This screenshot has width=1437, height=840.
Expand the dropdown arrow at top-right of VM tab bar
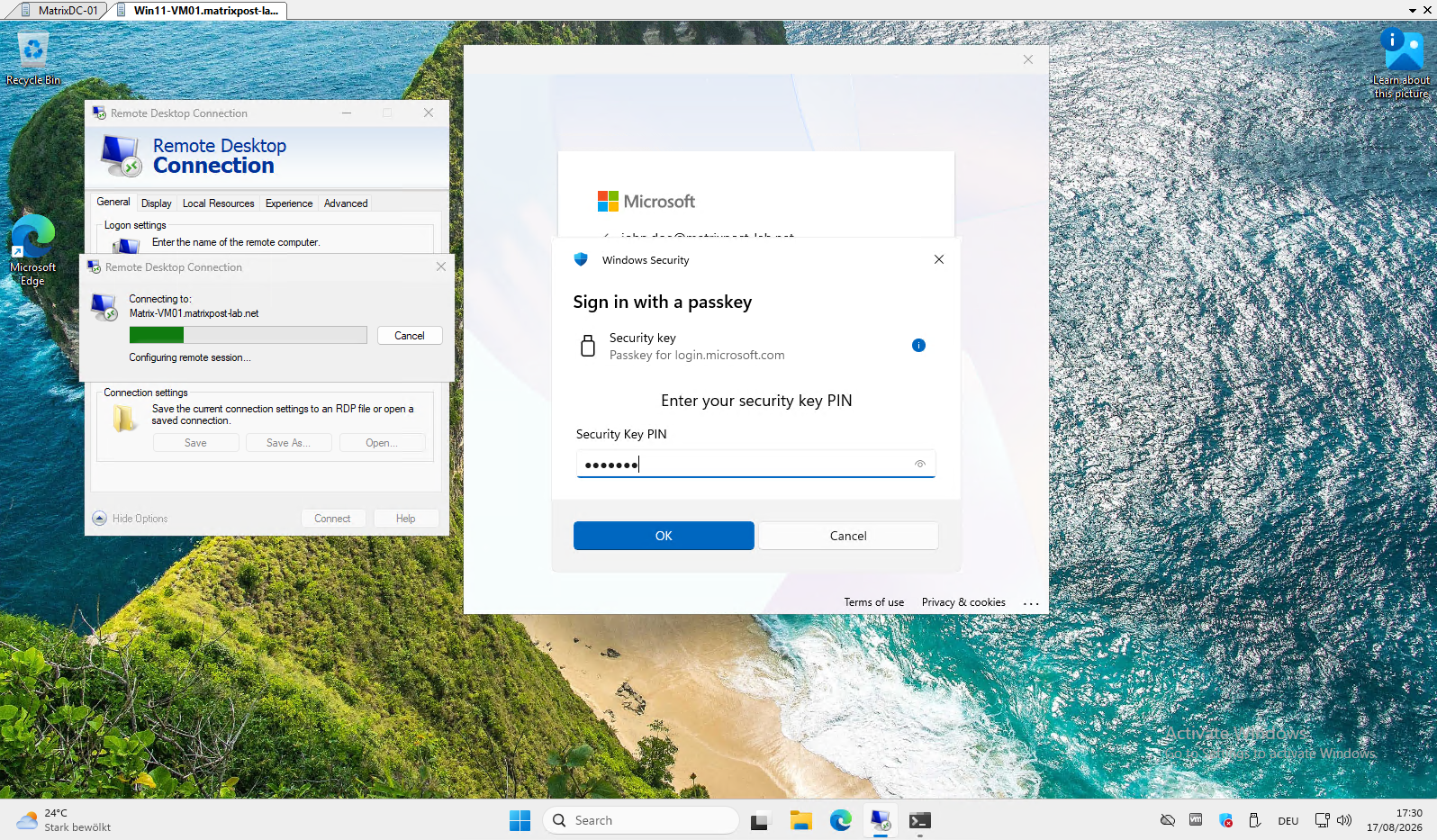1412,10
